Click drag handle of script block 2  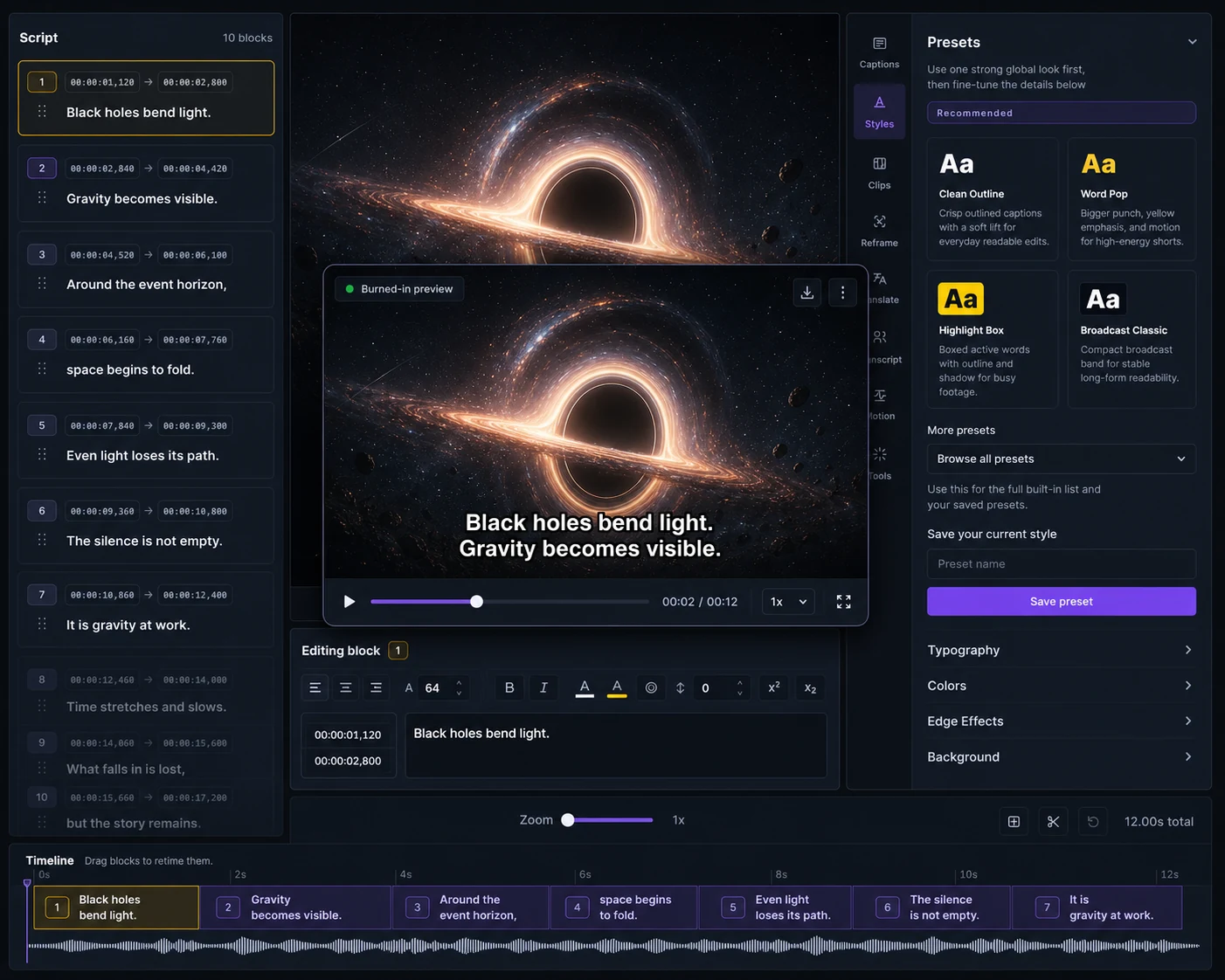click(42, 198)
